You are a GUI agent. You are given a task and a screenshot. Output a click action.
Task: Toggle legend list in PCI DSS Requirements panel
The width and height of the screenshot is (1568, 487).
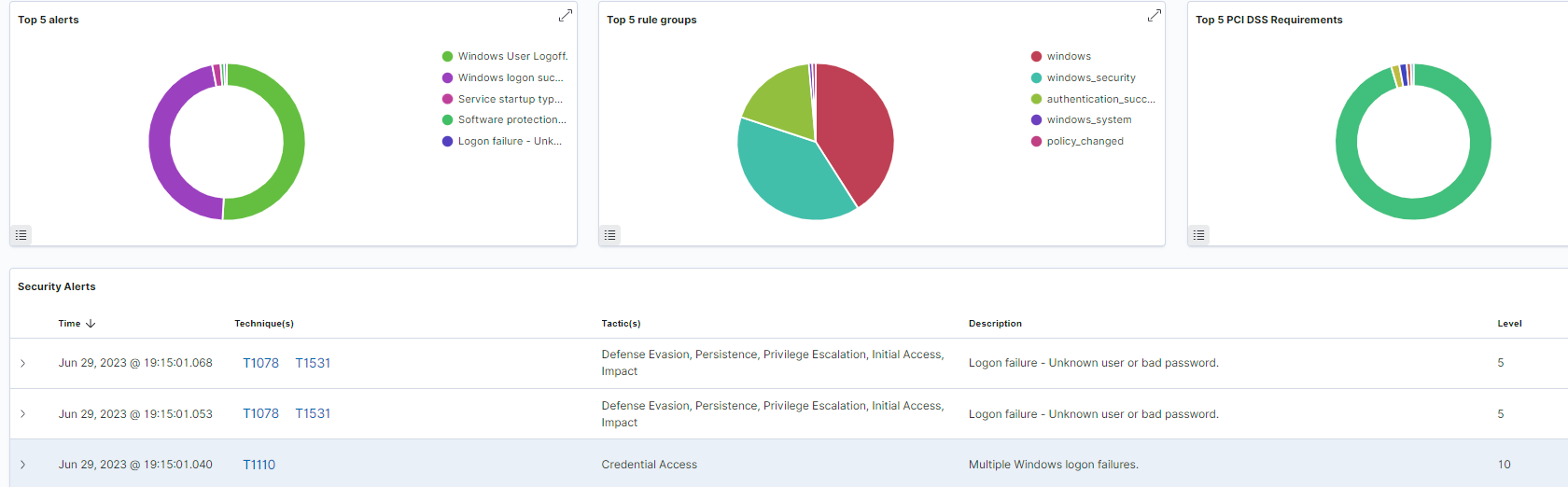click(x=1199, y=235)
